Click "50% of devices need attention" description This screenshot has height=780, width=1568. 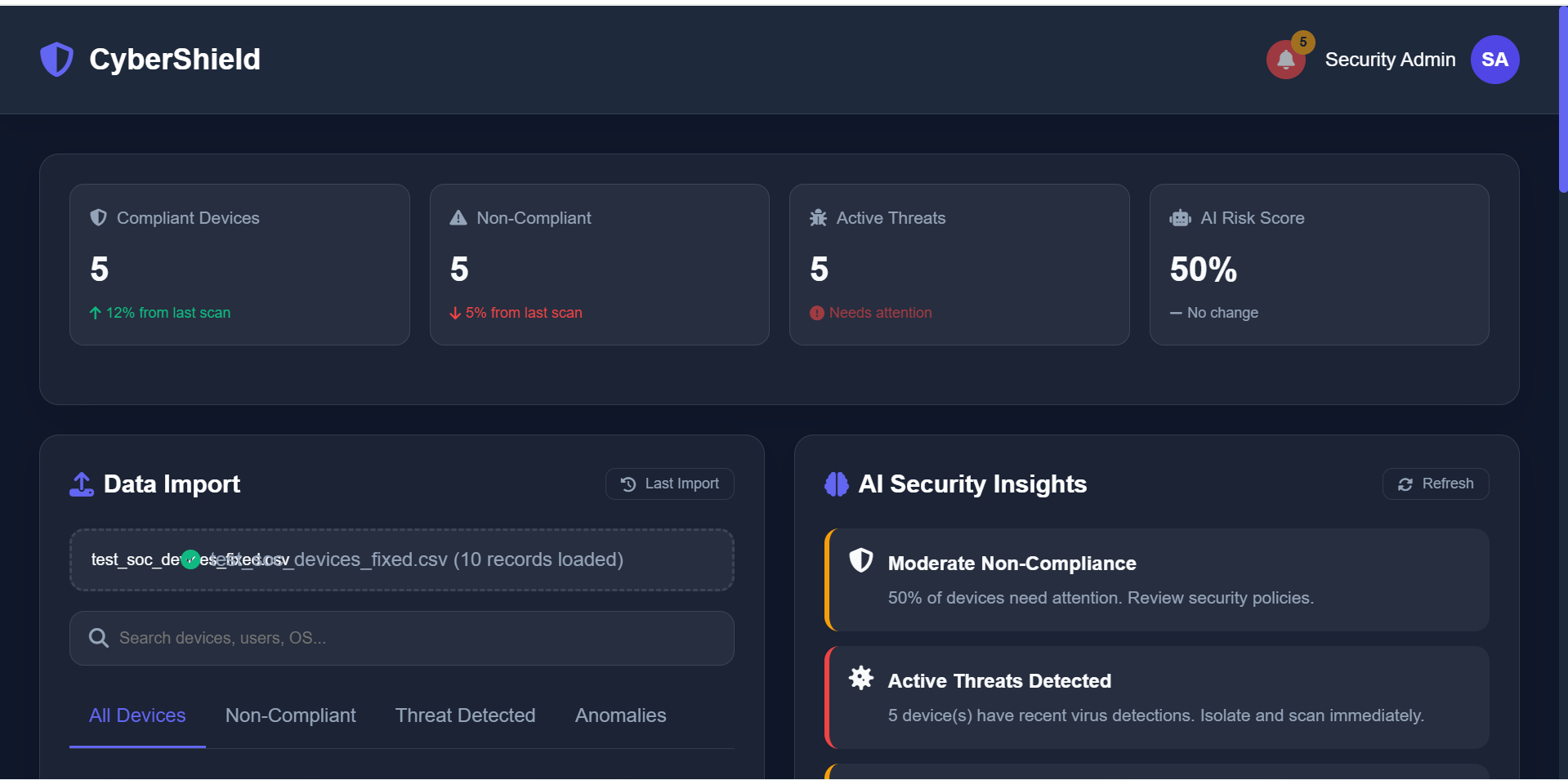(x=1101, y=598)
